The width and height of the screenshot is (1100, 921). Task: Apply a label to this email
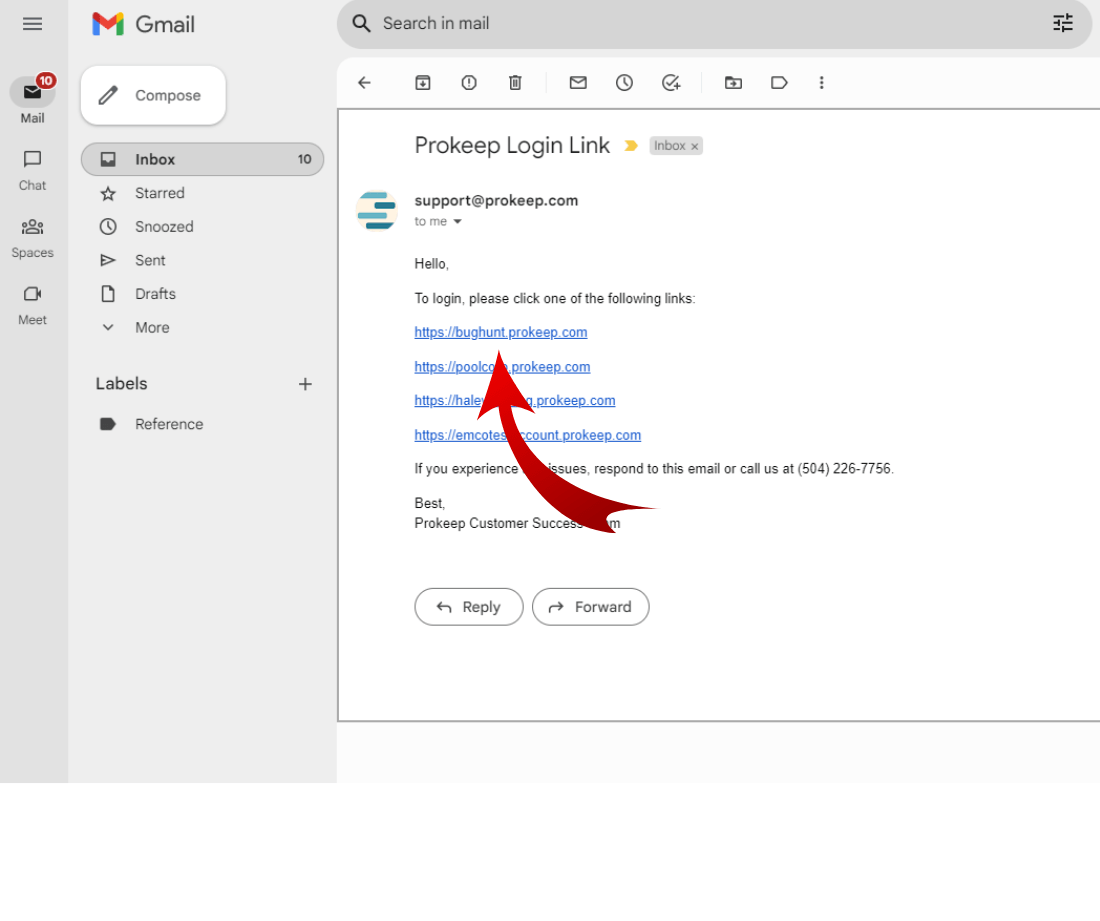click(779, 83)
